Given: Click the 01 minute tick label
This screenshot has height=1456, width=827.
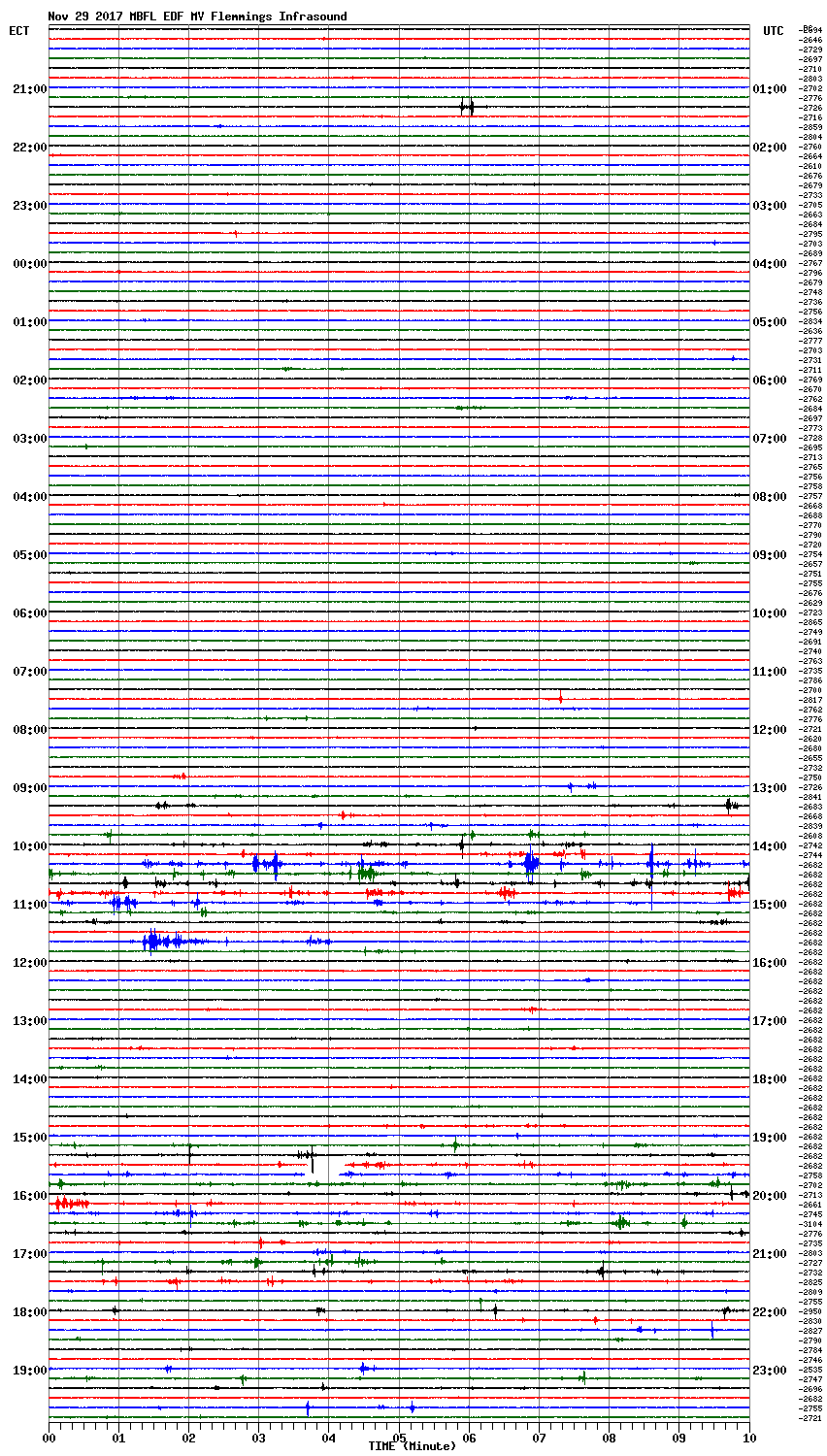Looking at the screenshot, I should pos(118,1438).
